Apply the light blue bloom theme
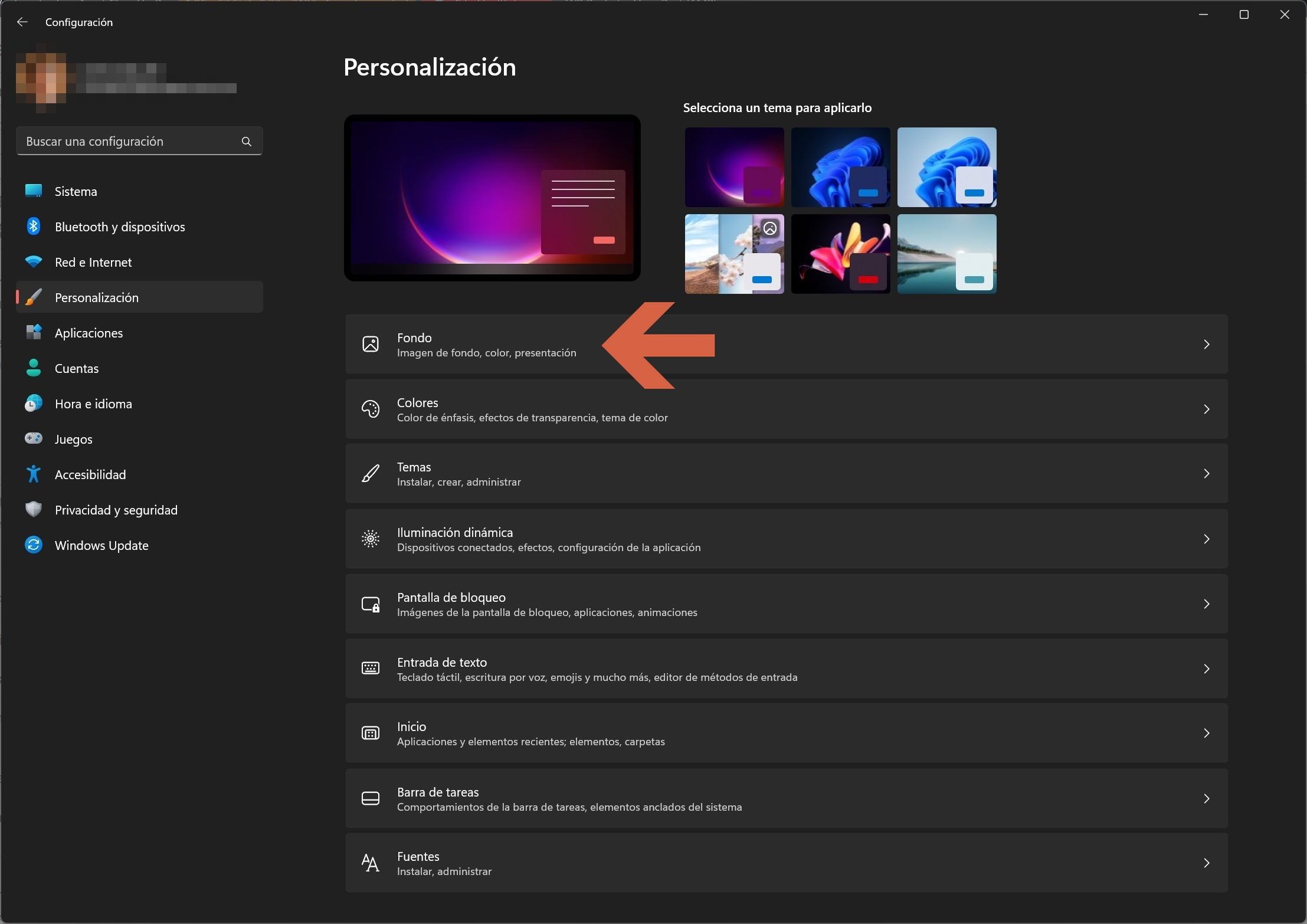 [946, 167]
